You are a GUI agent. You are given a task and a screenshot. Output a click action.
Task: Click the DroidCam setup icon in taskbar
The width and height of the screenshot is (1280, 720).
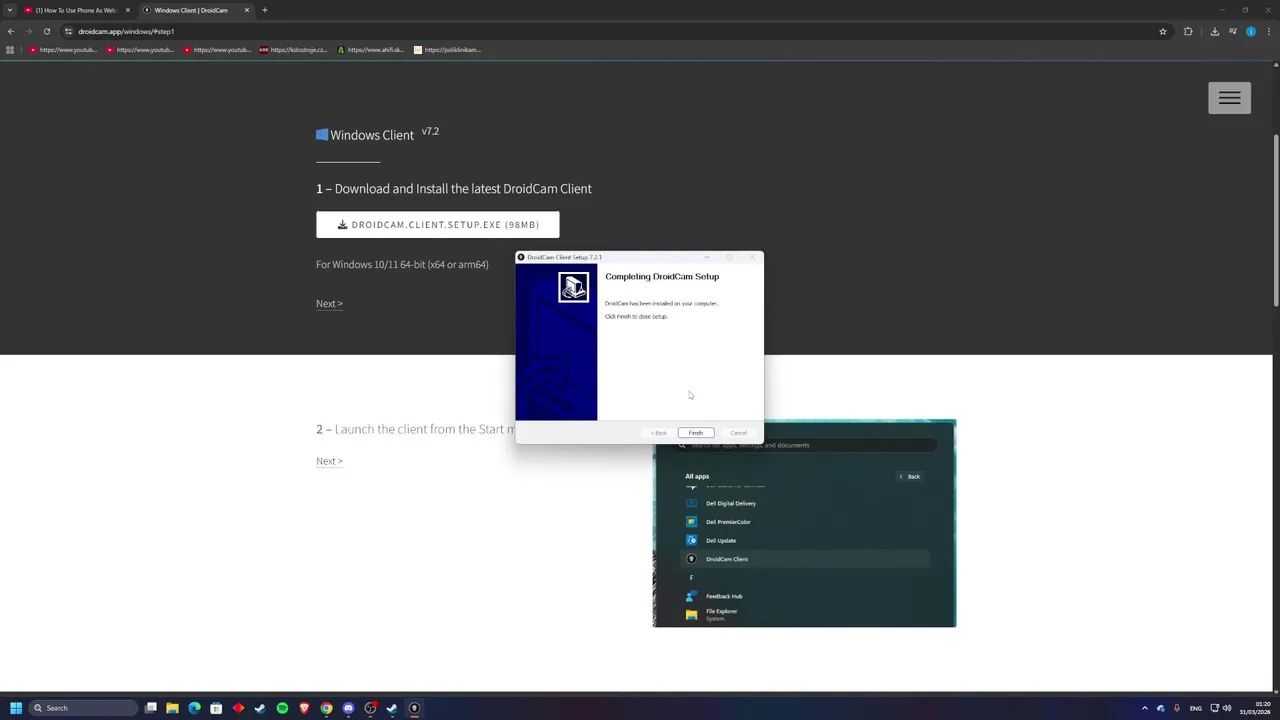pos(414,708)
